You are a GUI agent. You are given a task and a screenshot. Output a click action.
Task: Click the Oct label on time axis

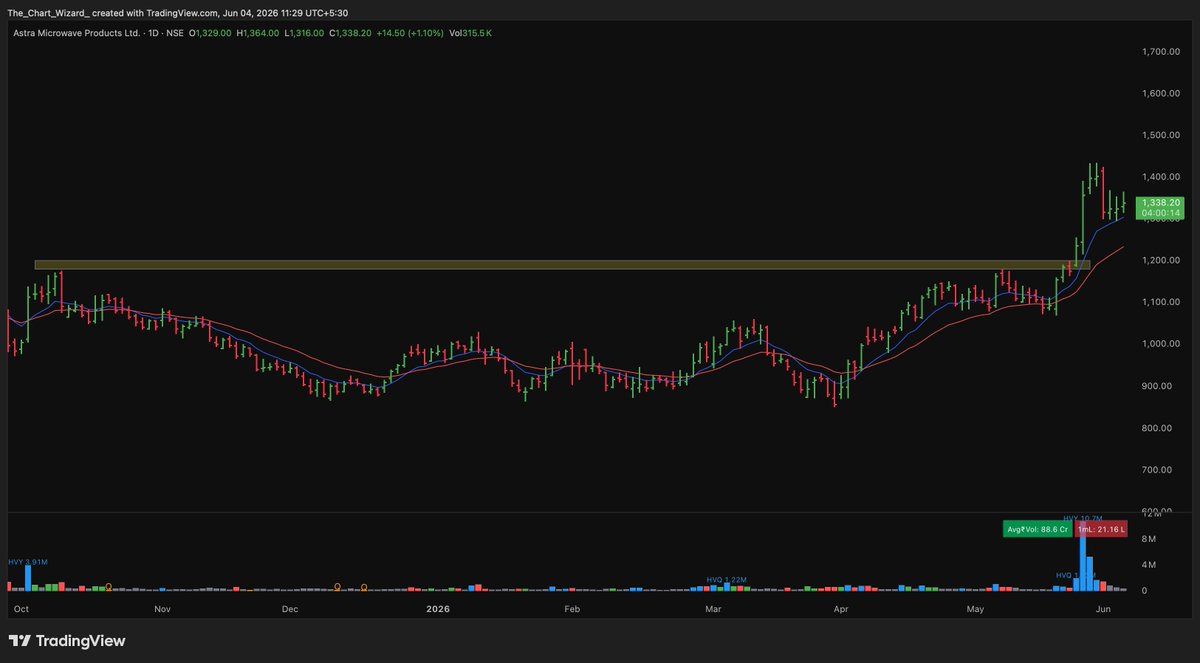[20, 608]
